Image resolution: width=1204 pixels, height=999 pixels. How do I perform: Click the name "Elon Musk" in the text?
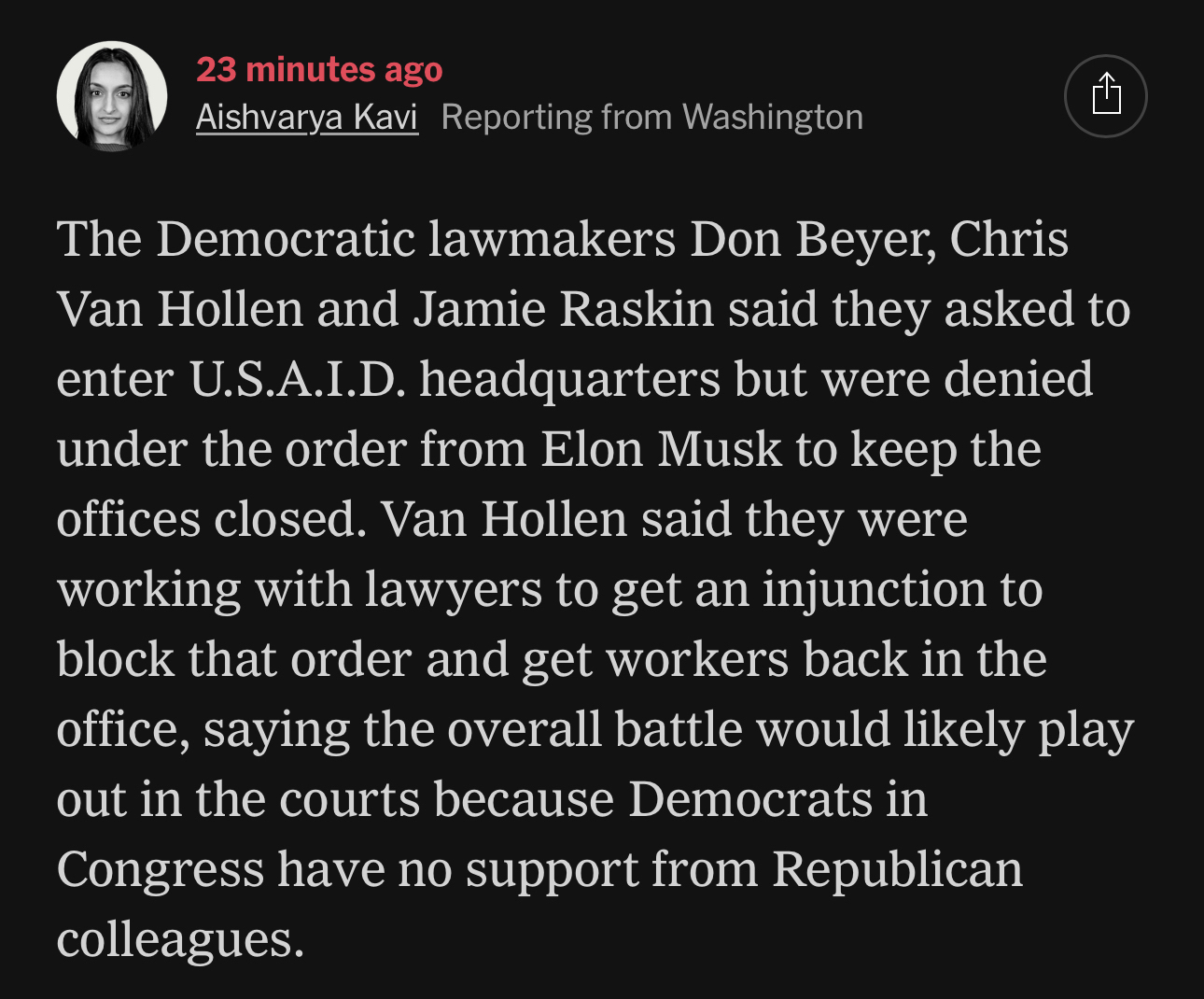tap(661, 449)
